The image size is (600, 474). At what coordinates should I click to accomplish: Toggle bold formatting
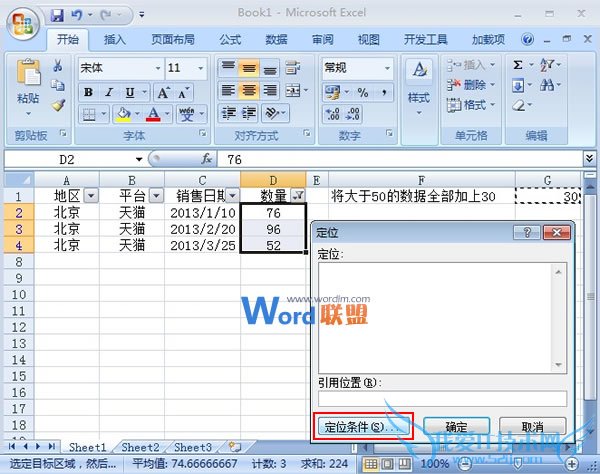pyautogui.click(x=88, y=92)
